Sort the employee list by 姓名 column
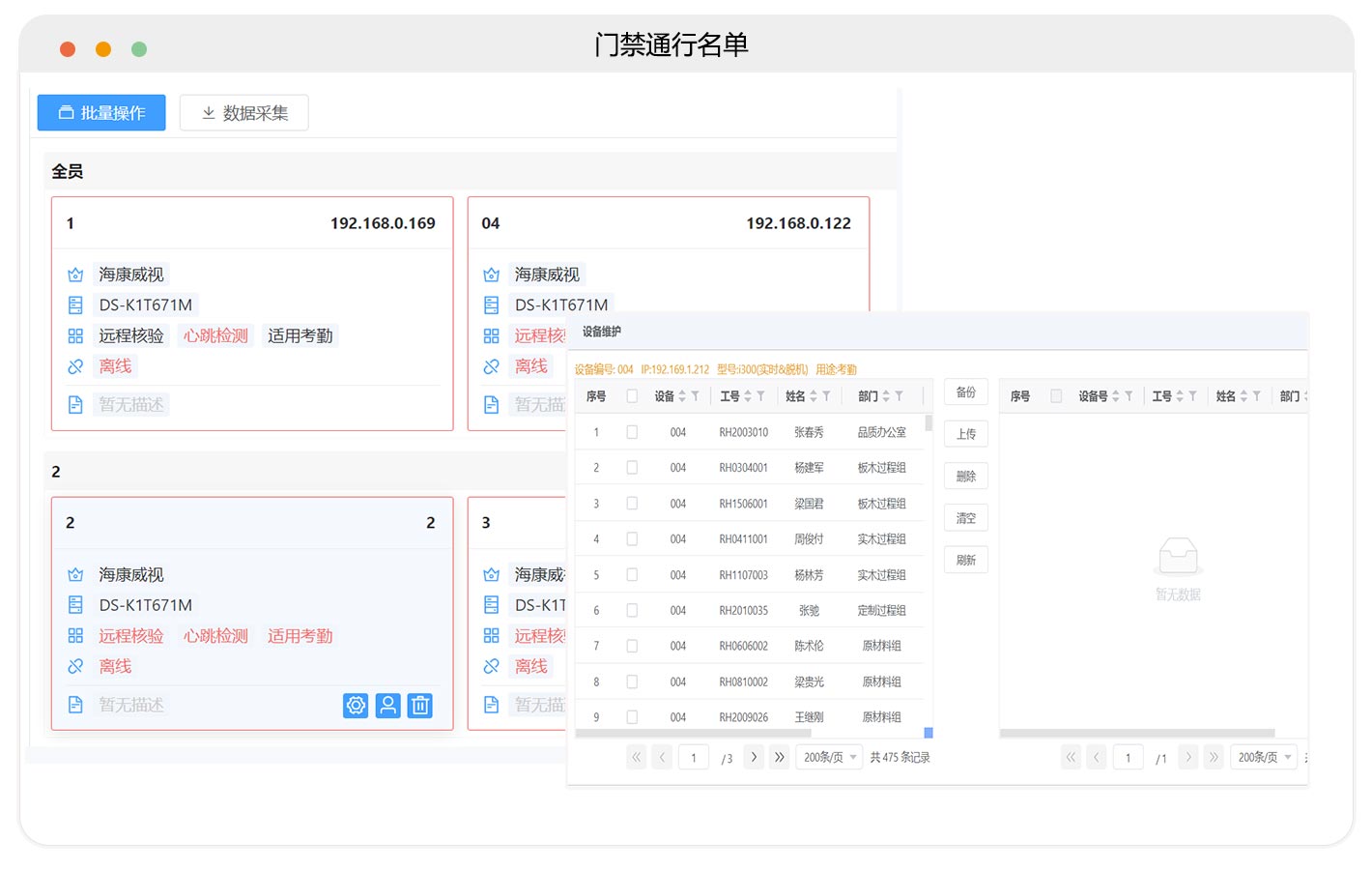 pyautogui.click(x=814, y=396)
